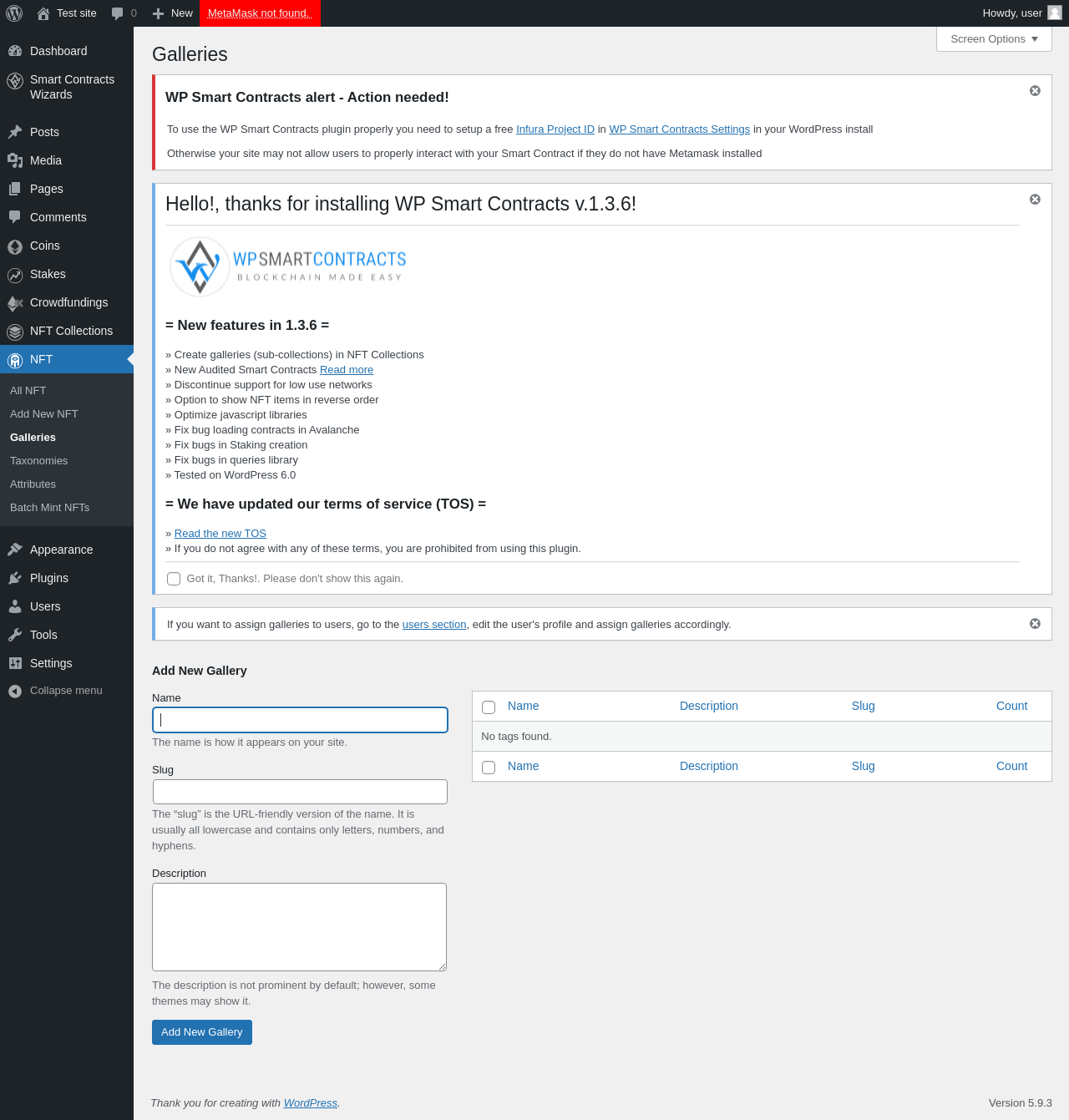Viewport: 1069px width, 1120px height.
Task: Open Add New NFT submenu item
Action: pyautogui.click(x=43, y=413)
